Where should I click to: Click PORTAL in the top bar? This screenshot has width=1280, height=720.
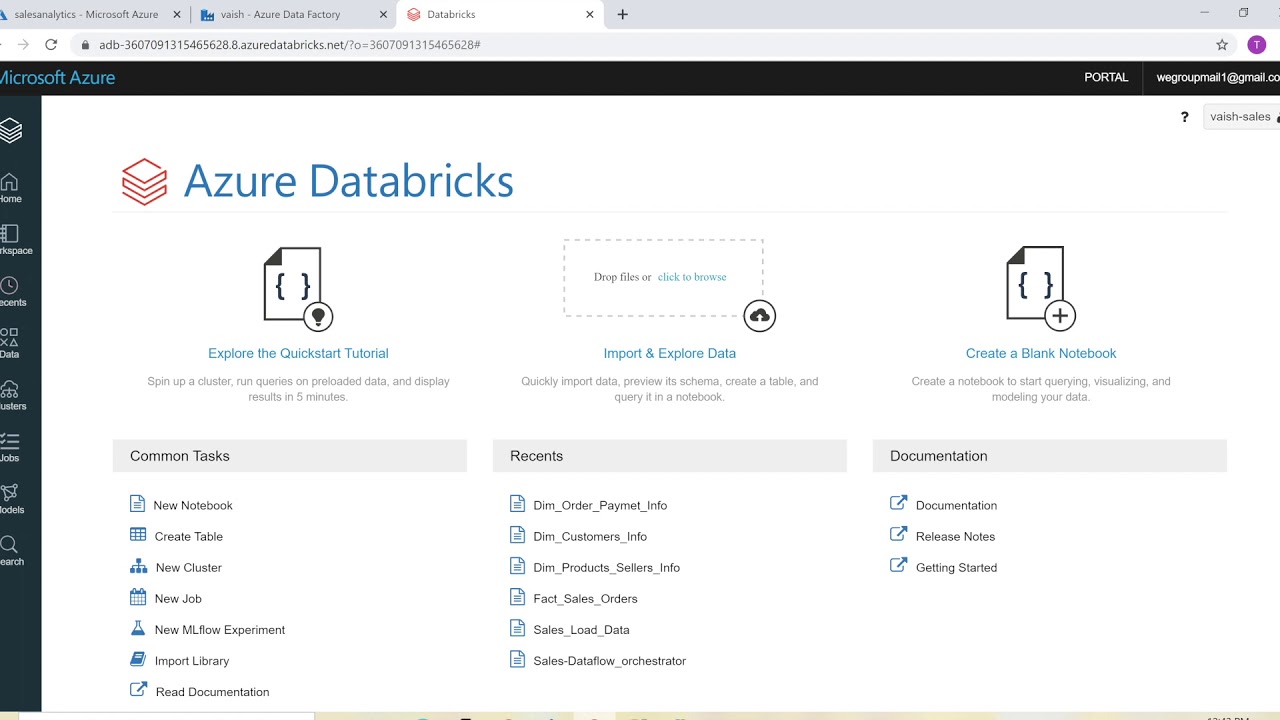coord(1106,77)
